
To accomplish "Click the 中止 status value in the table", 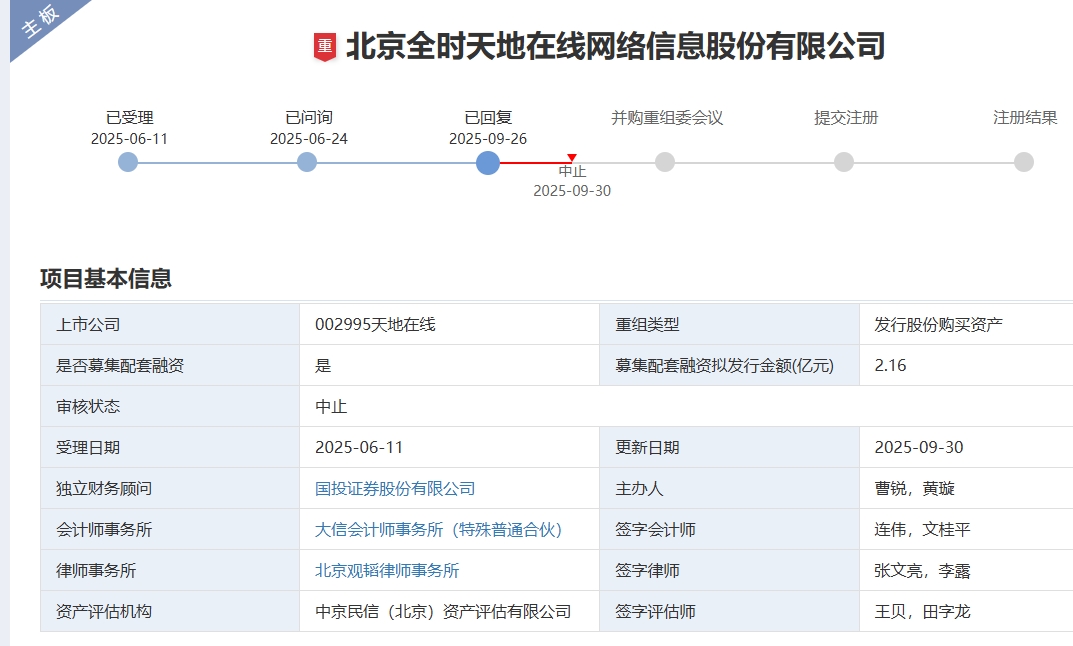I will pos(331,406).
